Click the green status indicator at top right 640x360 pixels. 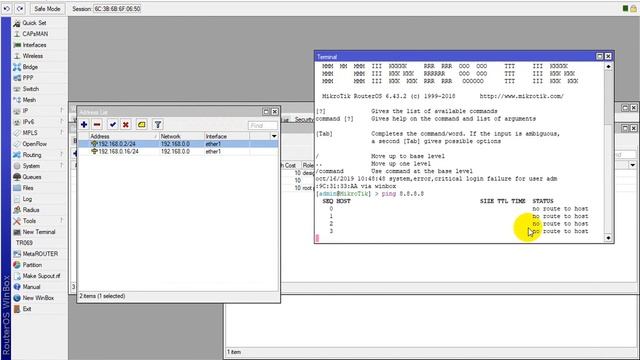click(625, 8)
